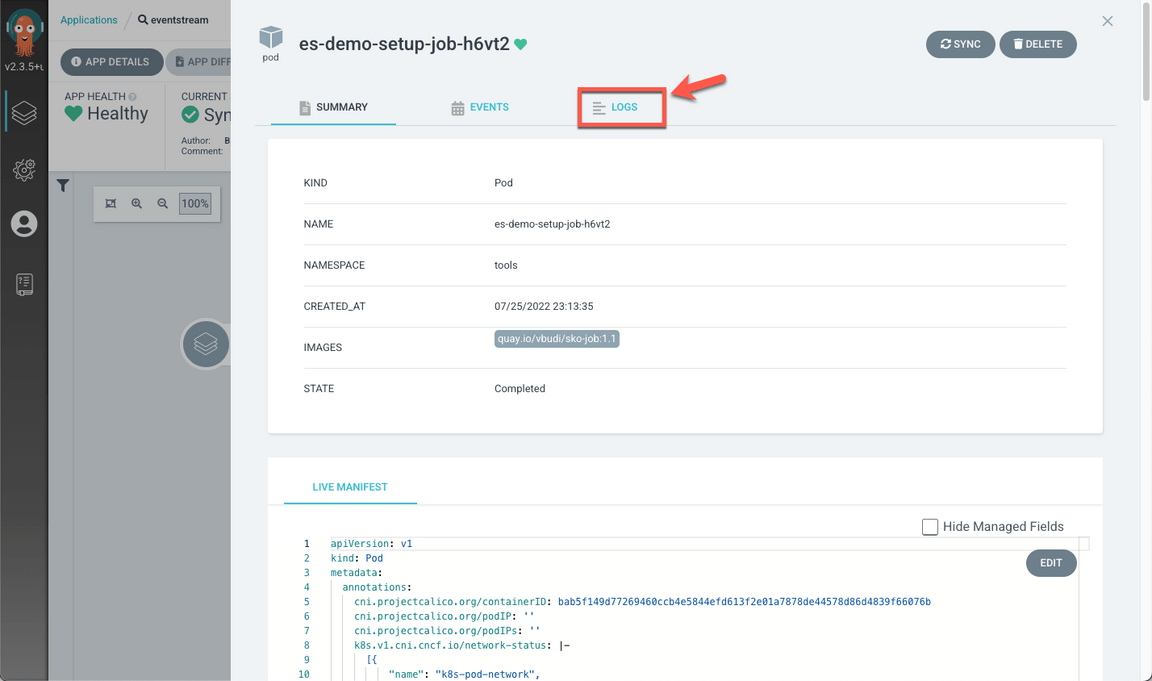Open User Info from sidebar person icon

pos(24,224)
